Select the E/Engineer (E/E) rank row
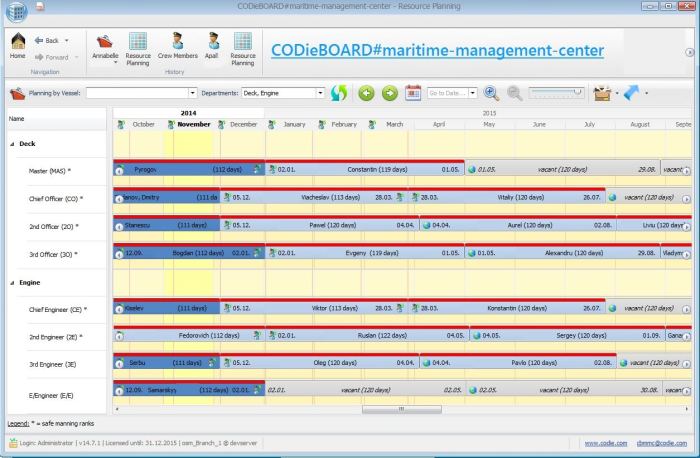 [51, 396]
